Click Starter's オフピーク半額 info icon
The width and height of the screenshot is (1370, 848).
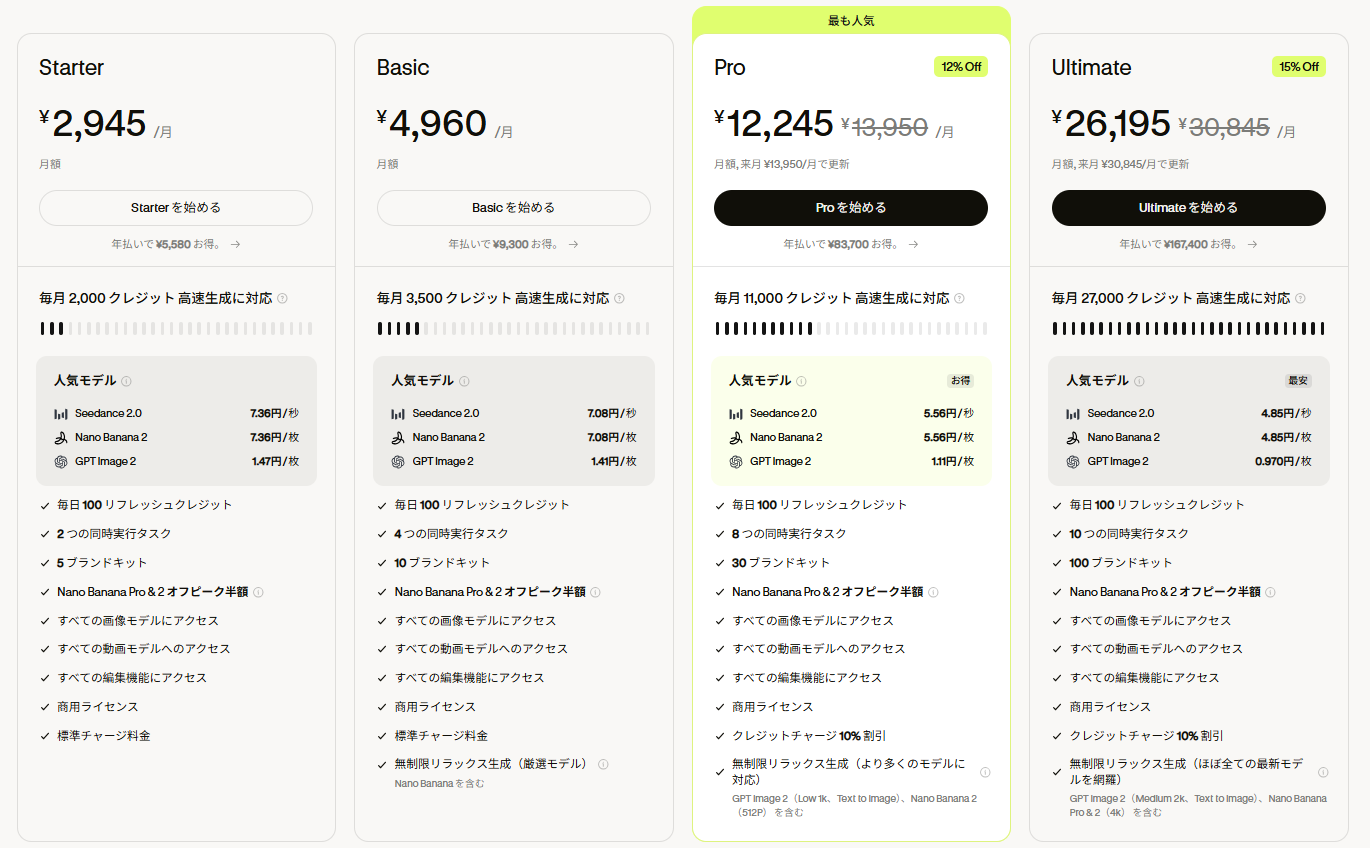click(258, 592)
